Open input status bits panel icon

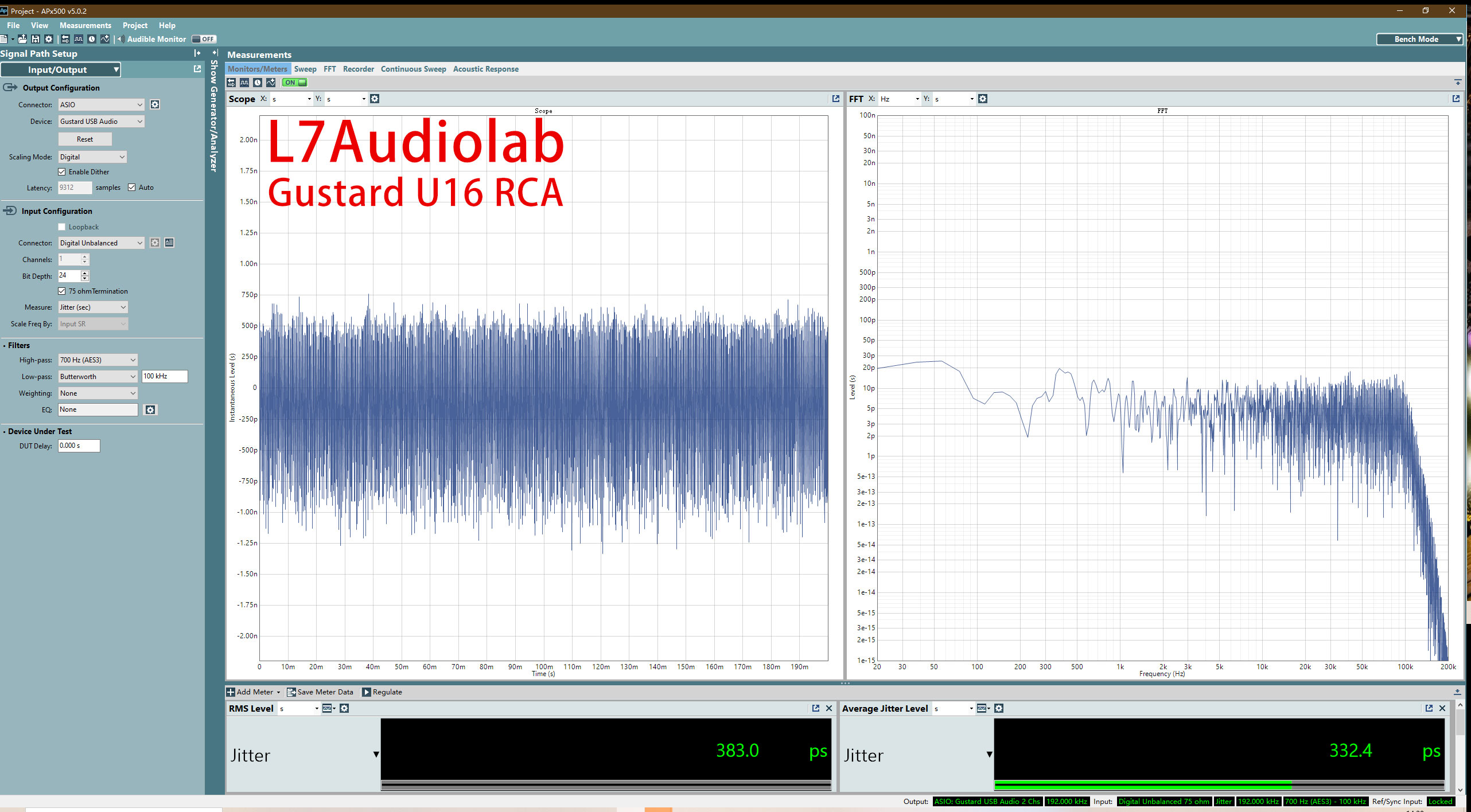tap(169, 243)
